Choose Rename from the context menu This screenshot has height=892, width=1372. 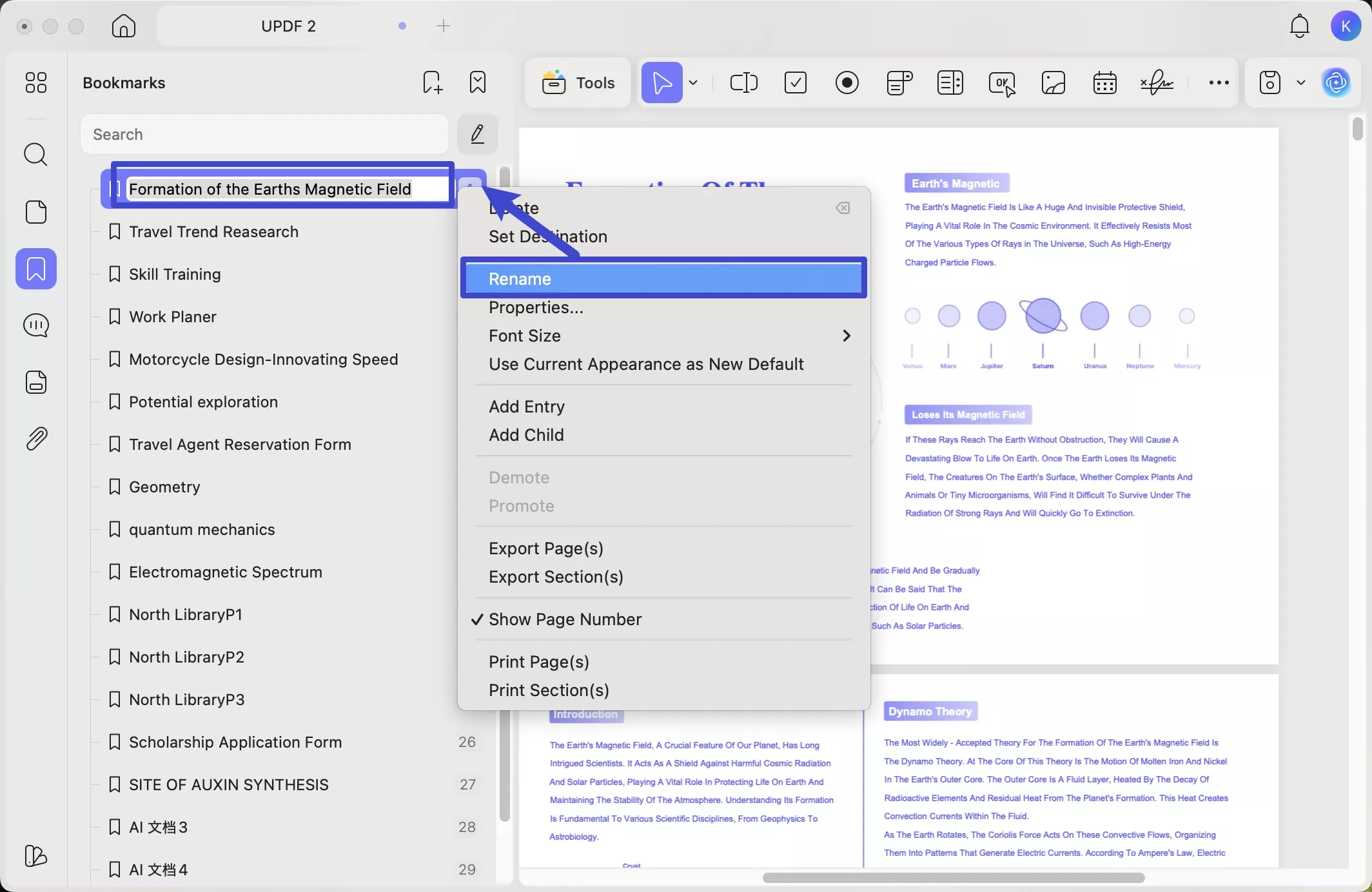[520, 279]
